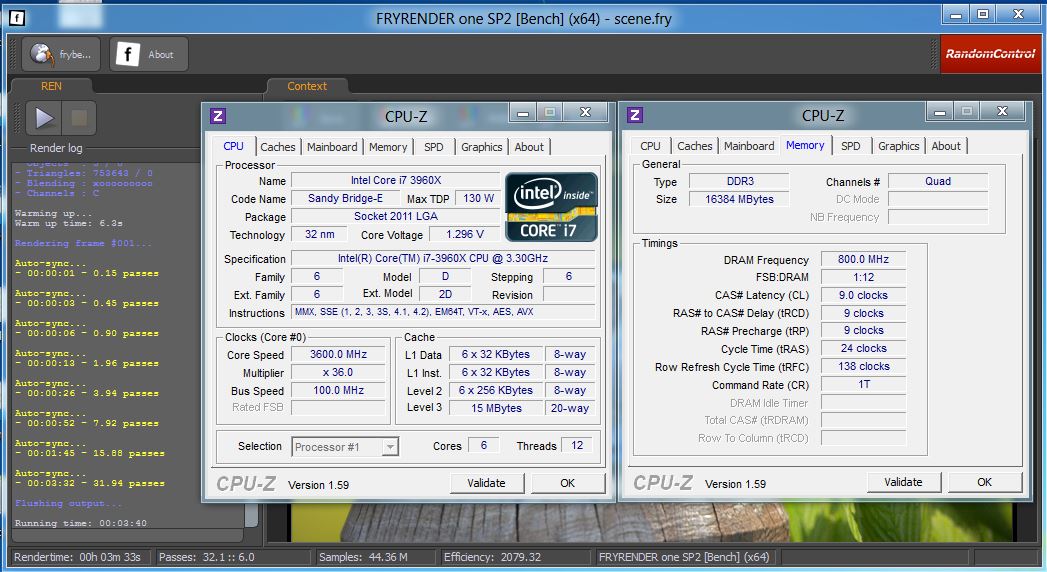Click the CPU-Z icon in left window
This screenshot has height=572, width=1047.
pos(218,116)
